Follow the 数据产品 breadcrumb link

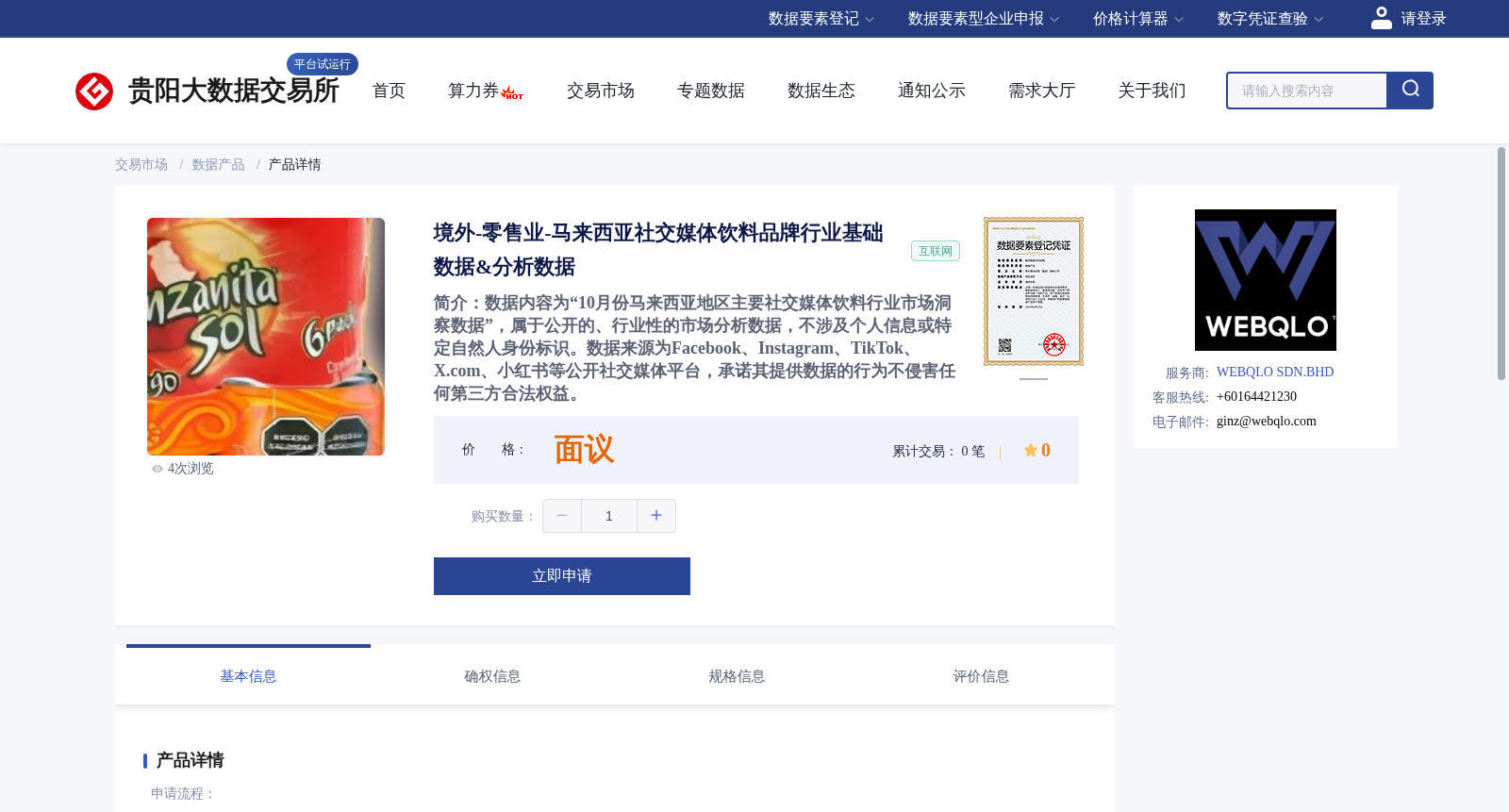tap(218, 165)
